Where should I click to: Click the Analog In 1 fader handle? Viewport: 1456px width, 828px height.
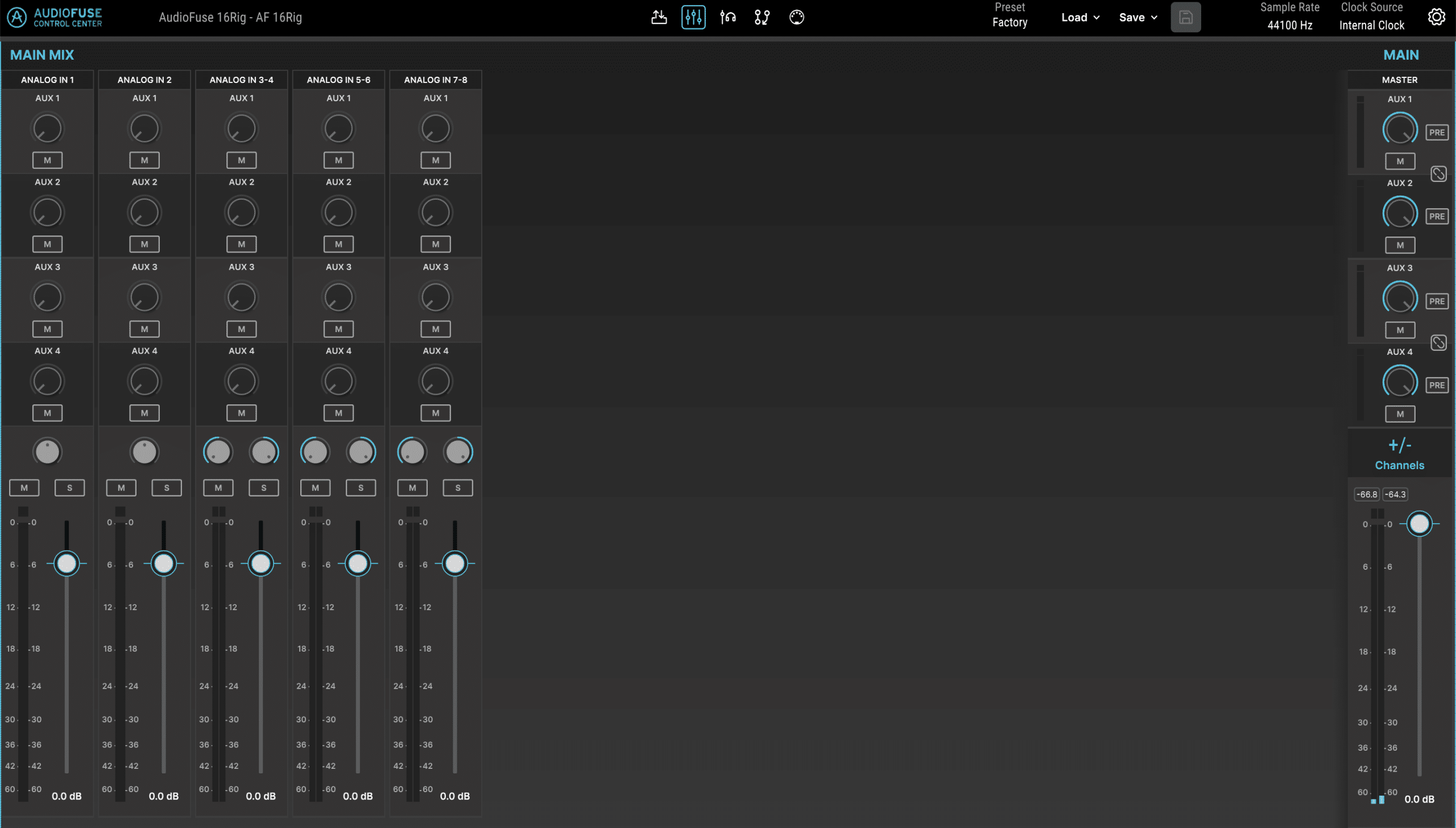[67, 564]
